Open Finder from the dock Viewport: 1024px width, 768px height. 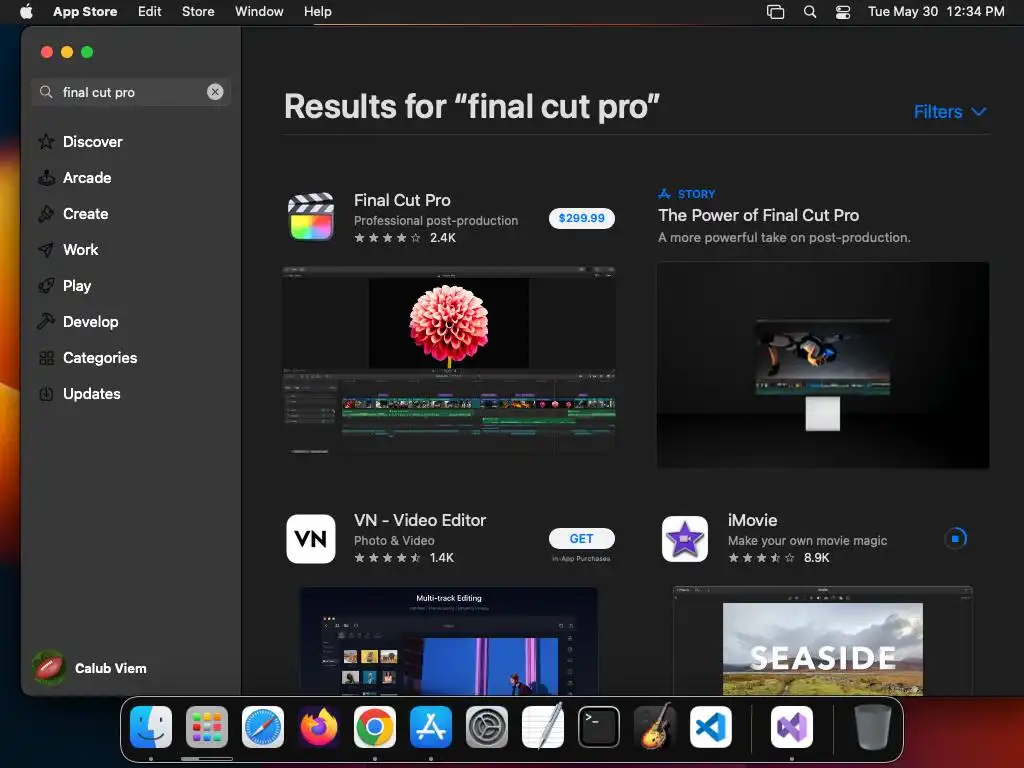click(151, 727)
